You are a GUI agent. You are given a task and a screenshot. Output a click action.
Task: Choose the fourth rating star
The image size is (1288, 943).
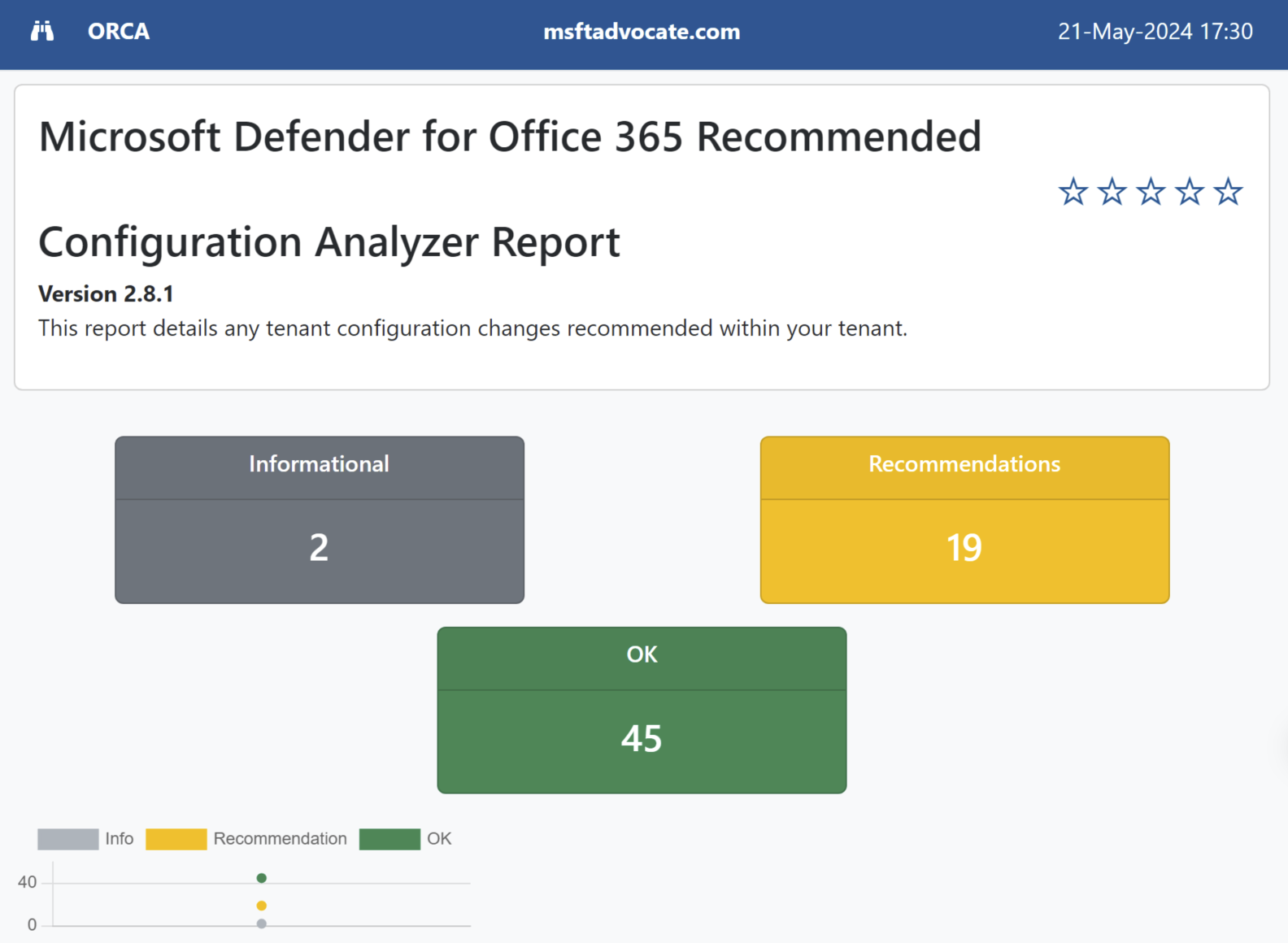1189,193
